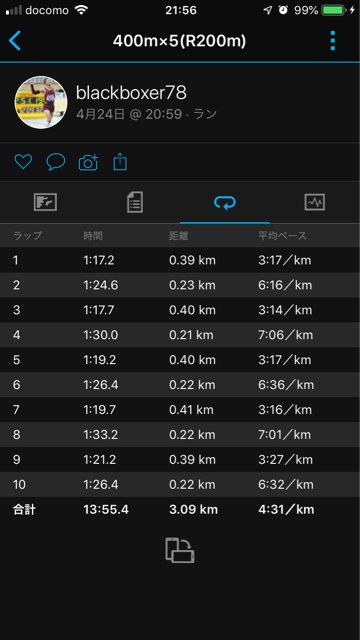Tap the back arrow in header
This screenshot has height=640, width=360.
(x=15, y=41)
